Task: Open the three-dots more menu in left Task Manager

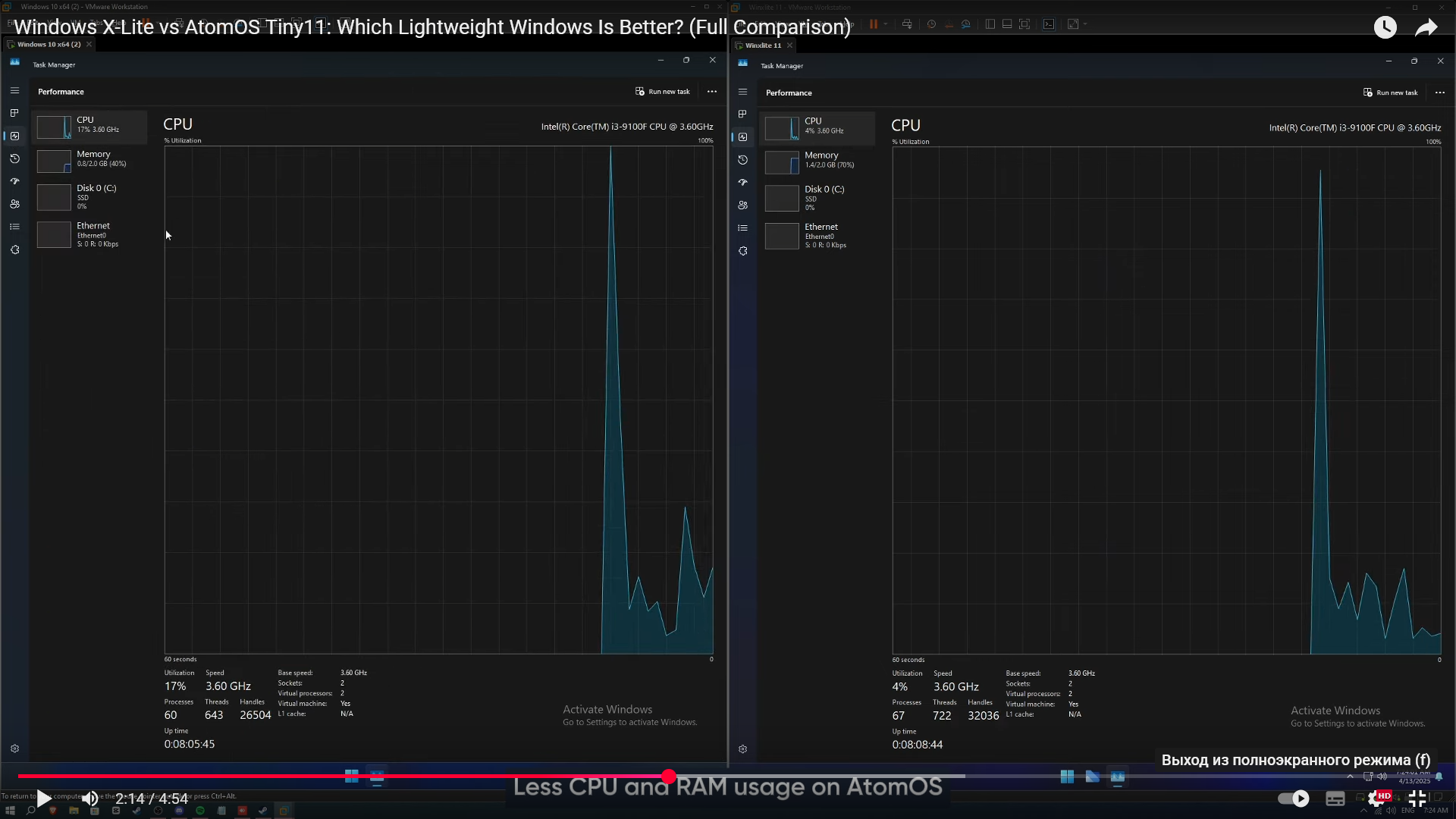Action: click(711, 92)
